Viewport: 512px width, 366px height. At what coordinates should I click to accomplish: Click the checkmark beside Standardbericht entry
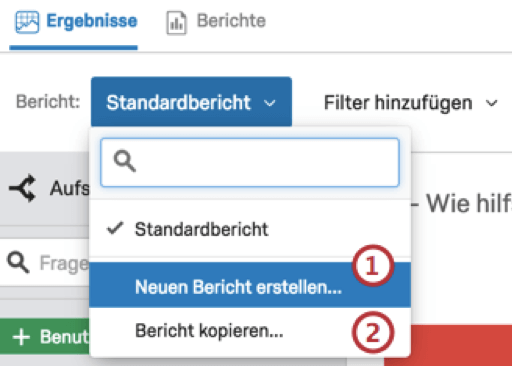coord(115,229)
